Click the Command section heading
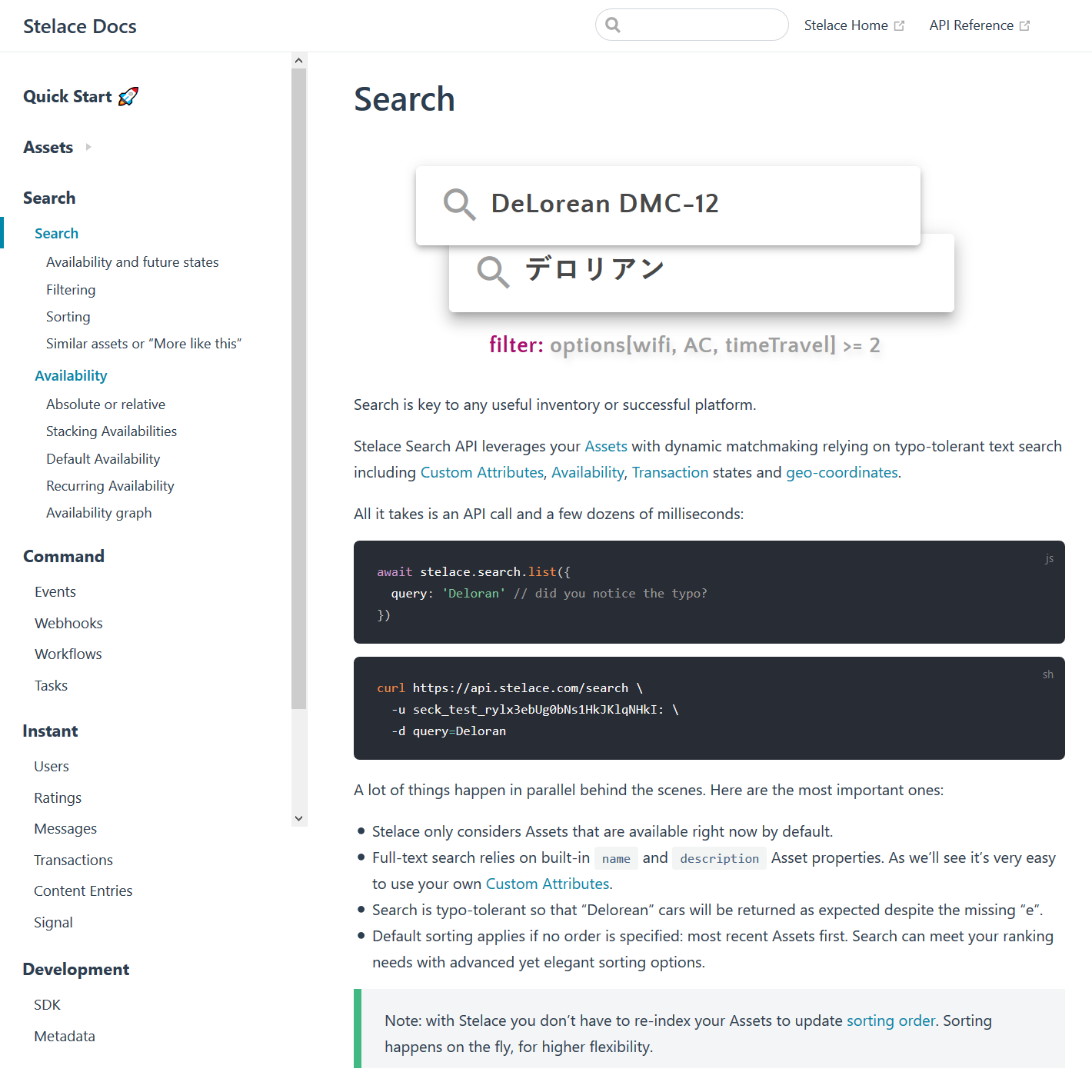This screenshot has height=1092, width=1092. pos(64,556)
